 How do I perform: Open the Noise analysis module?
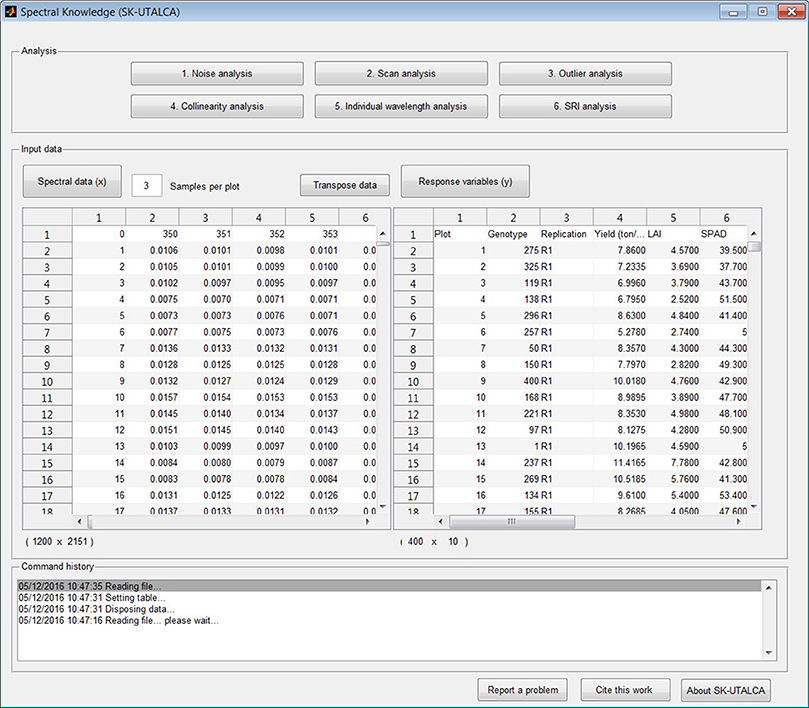point(217,74)
